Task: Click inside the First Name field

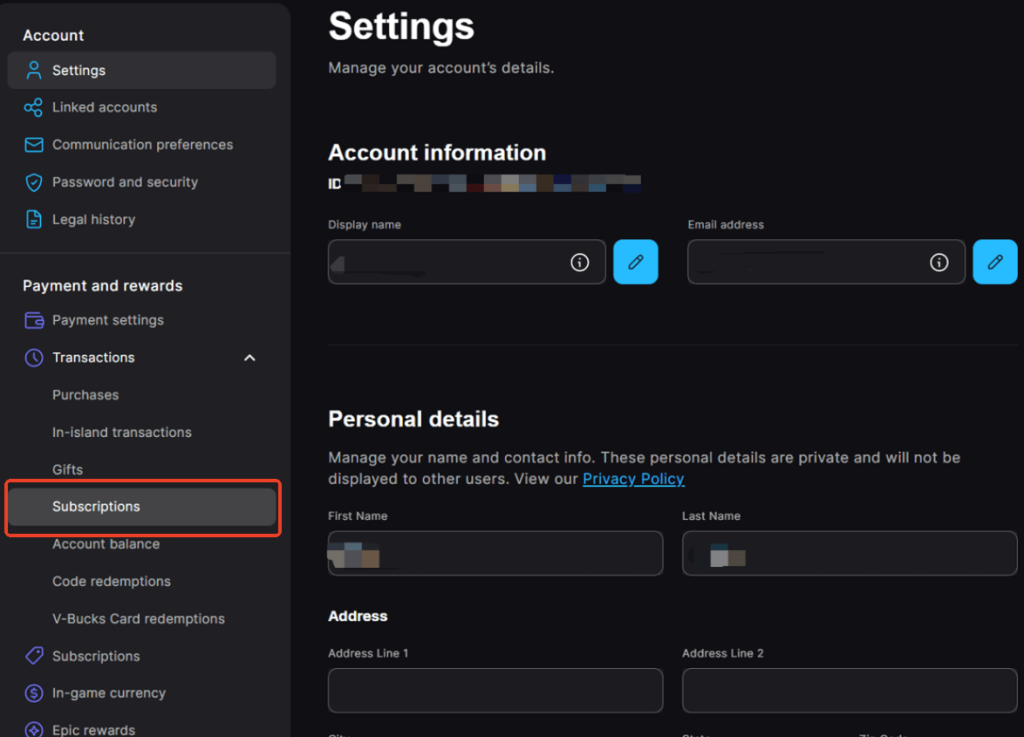Action: (495, 553)
